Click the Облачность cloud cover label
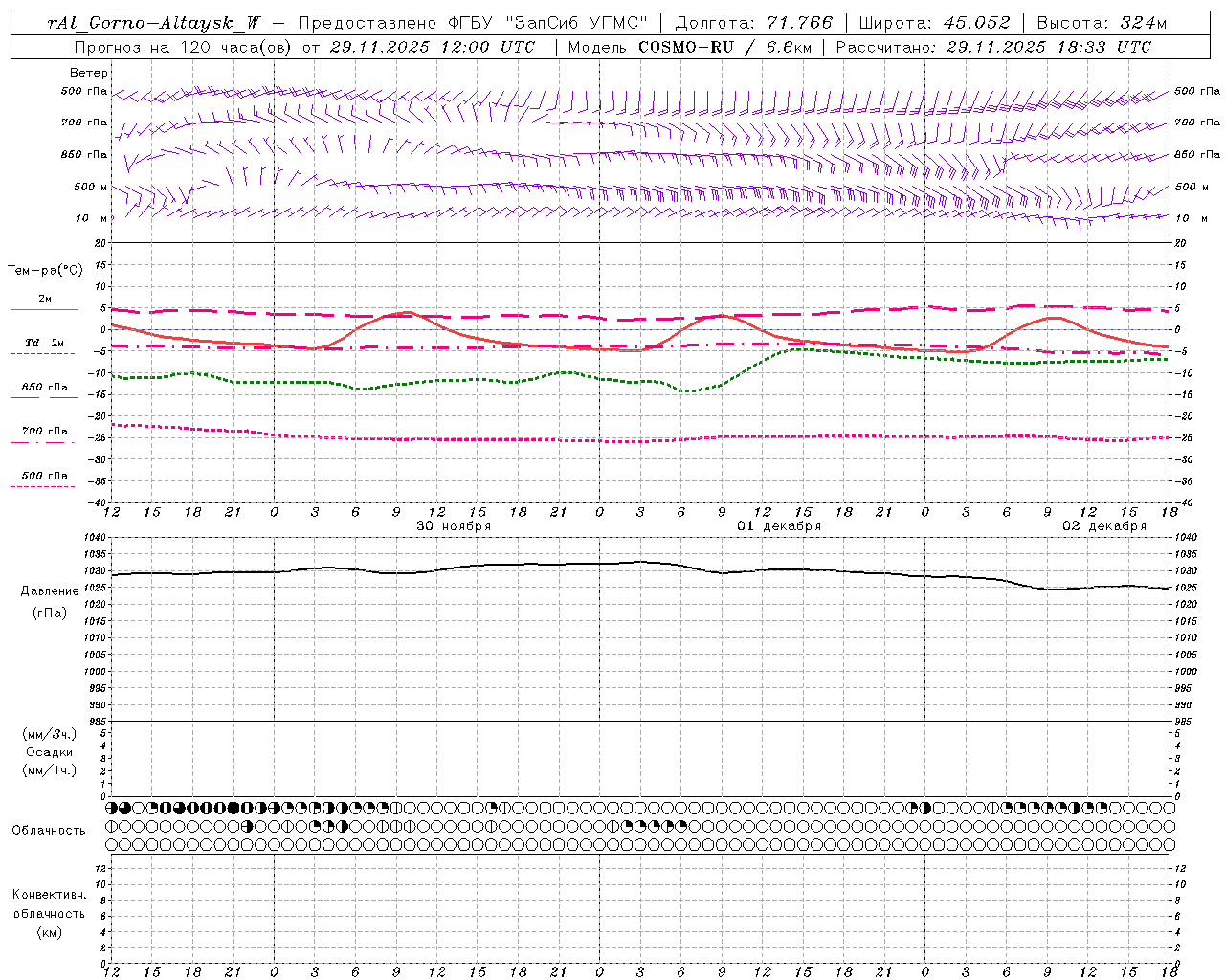1225x980 pixels. [49, 831]
